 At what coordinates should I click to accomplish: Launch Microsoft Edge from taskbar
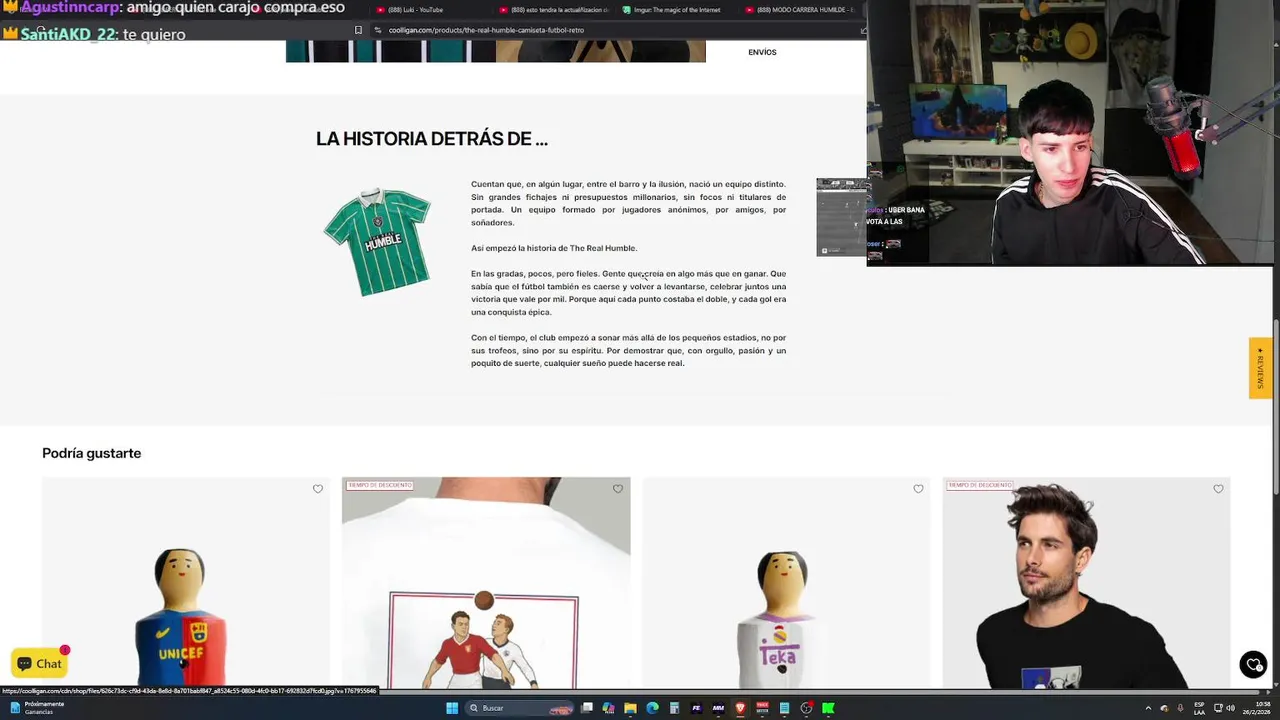[652, 708]
